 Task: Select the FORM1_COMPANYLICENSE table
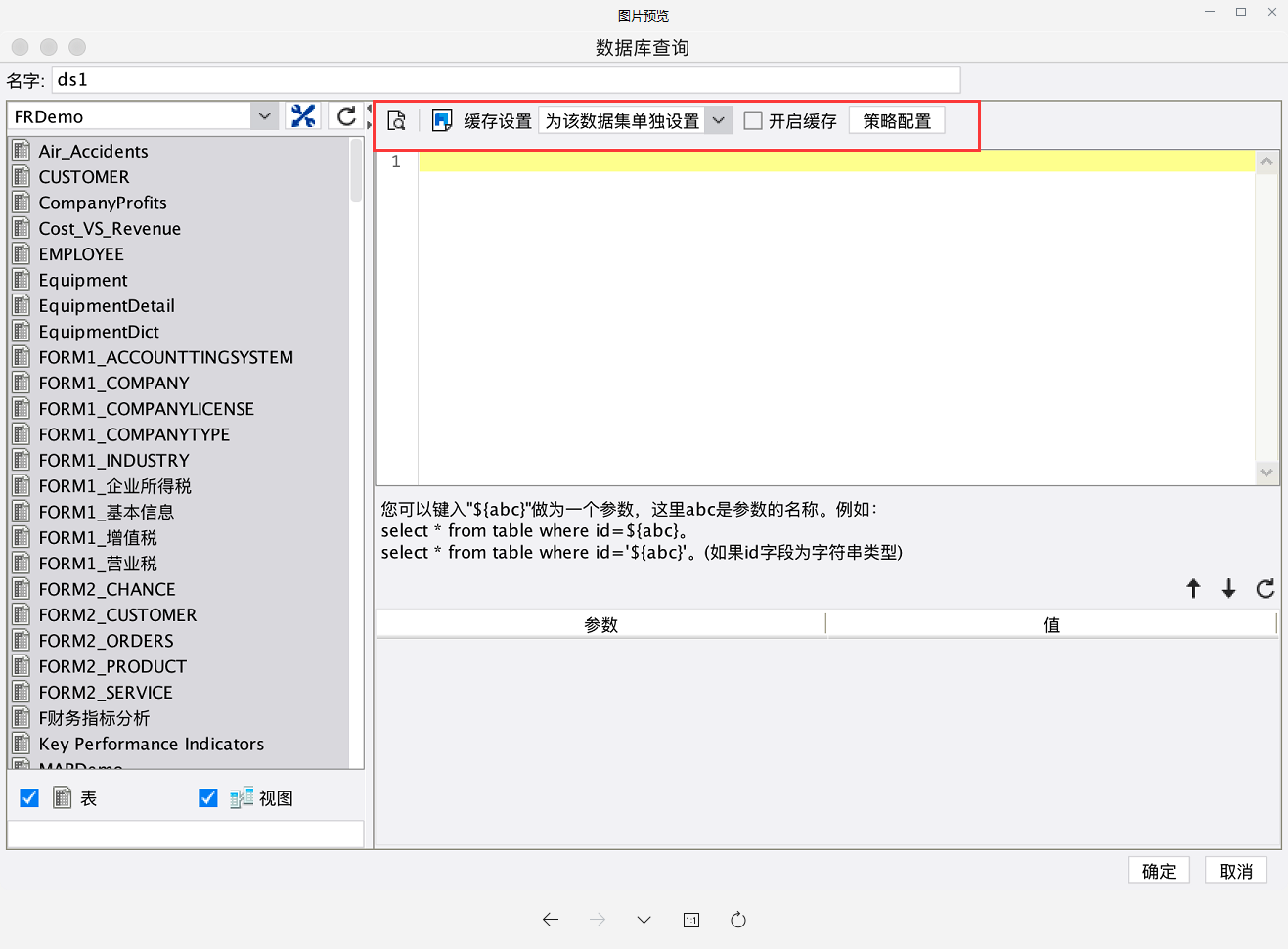(x=147, y=408)
